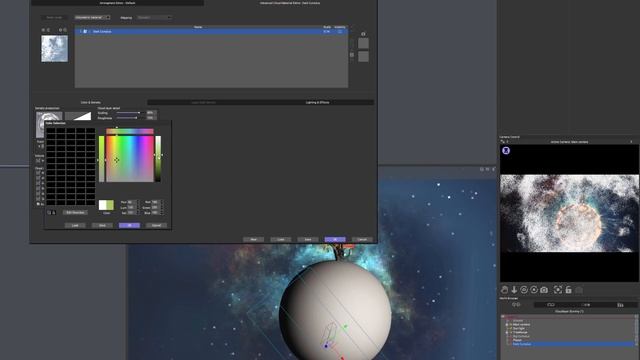Cancel the Color Selection dialog

[x=156, y=225]
